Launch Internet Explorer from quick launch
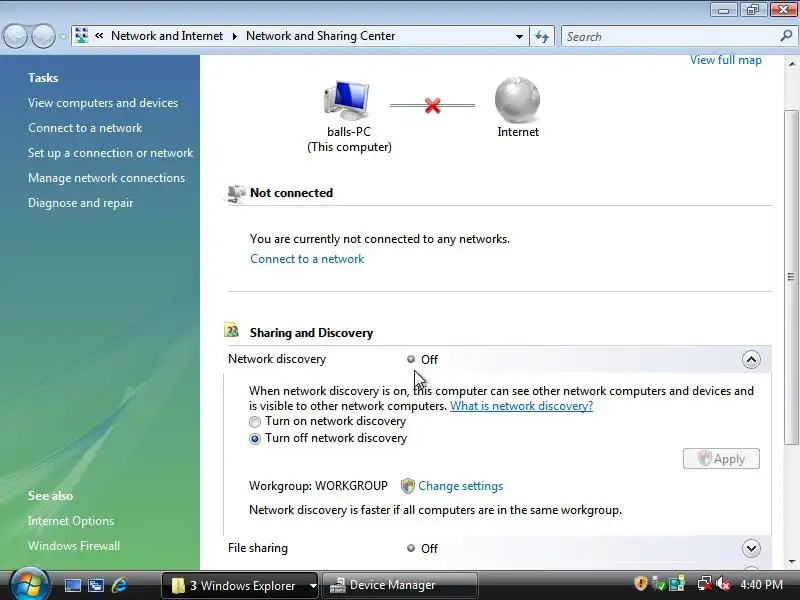This screenshot has height=600, width=800. [120, 585]
